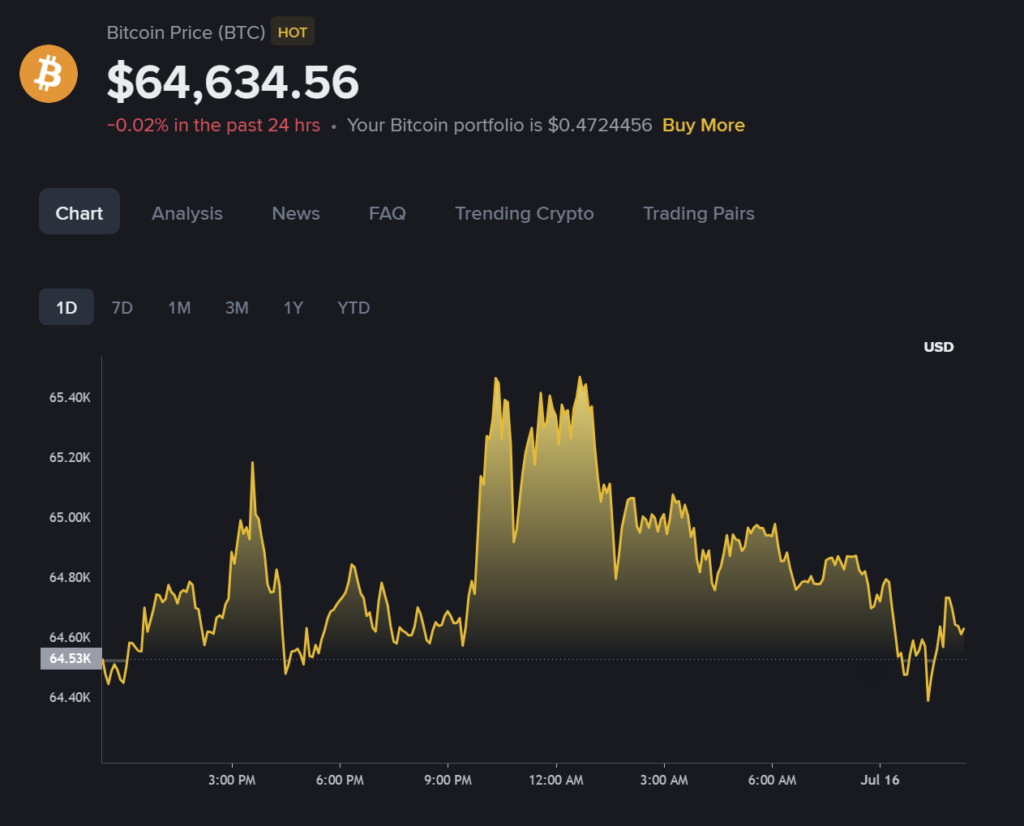
Task: Click the 64.53K price marker label
Action: point(71,658)
